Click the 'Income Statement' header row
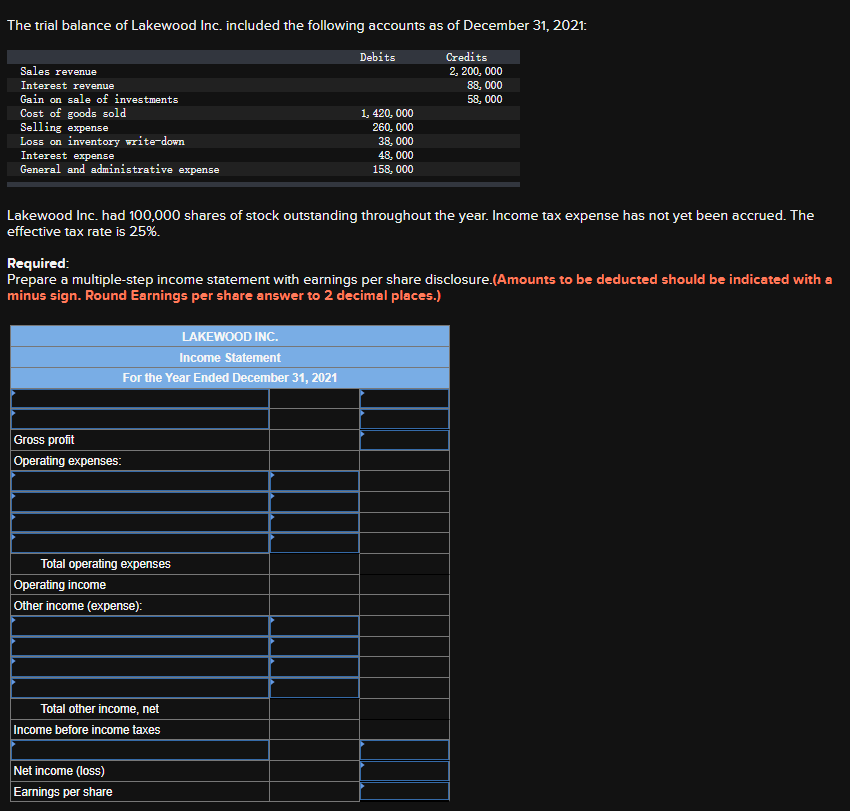 click(x=230, y=358)
